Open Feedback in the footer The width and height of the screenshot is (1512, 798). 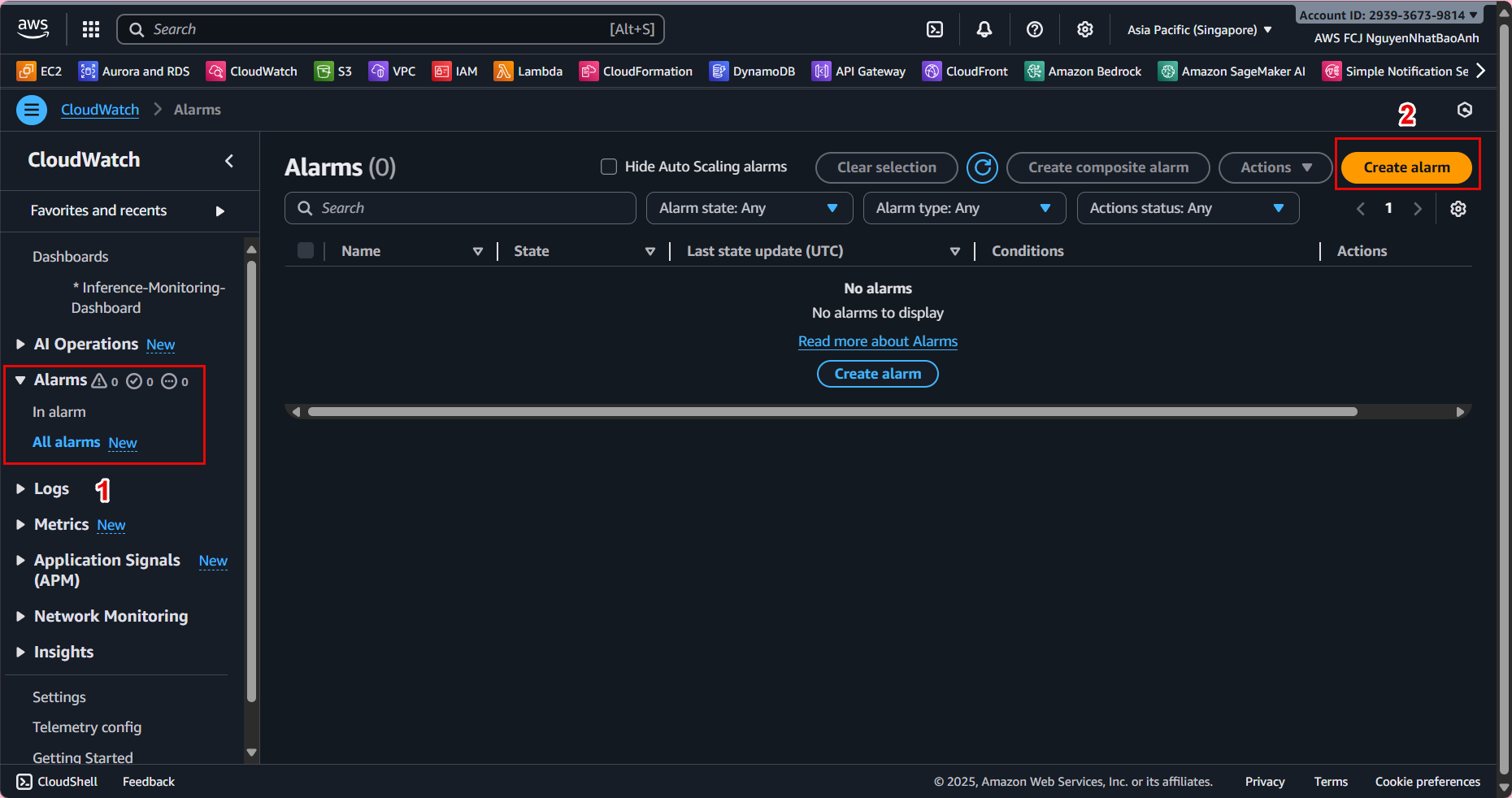coord(149,782)
